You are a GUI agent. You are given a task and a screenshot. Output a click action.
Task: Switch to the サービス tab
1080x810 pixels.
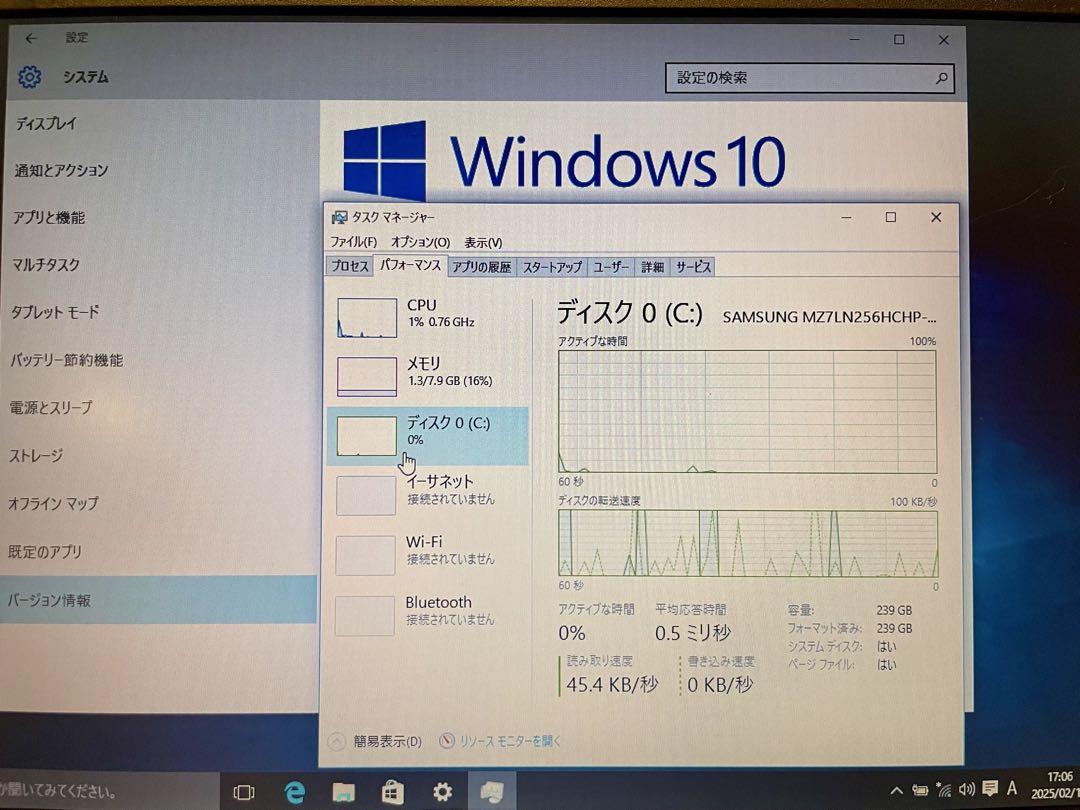pos(693,267)
